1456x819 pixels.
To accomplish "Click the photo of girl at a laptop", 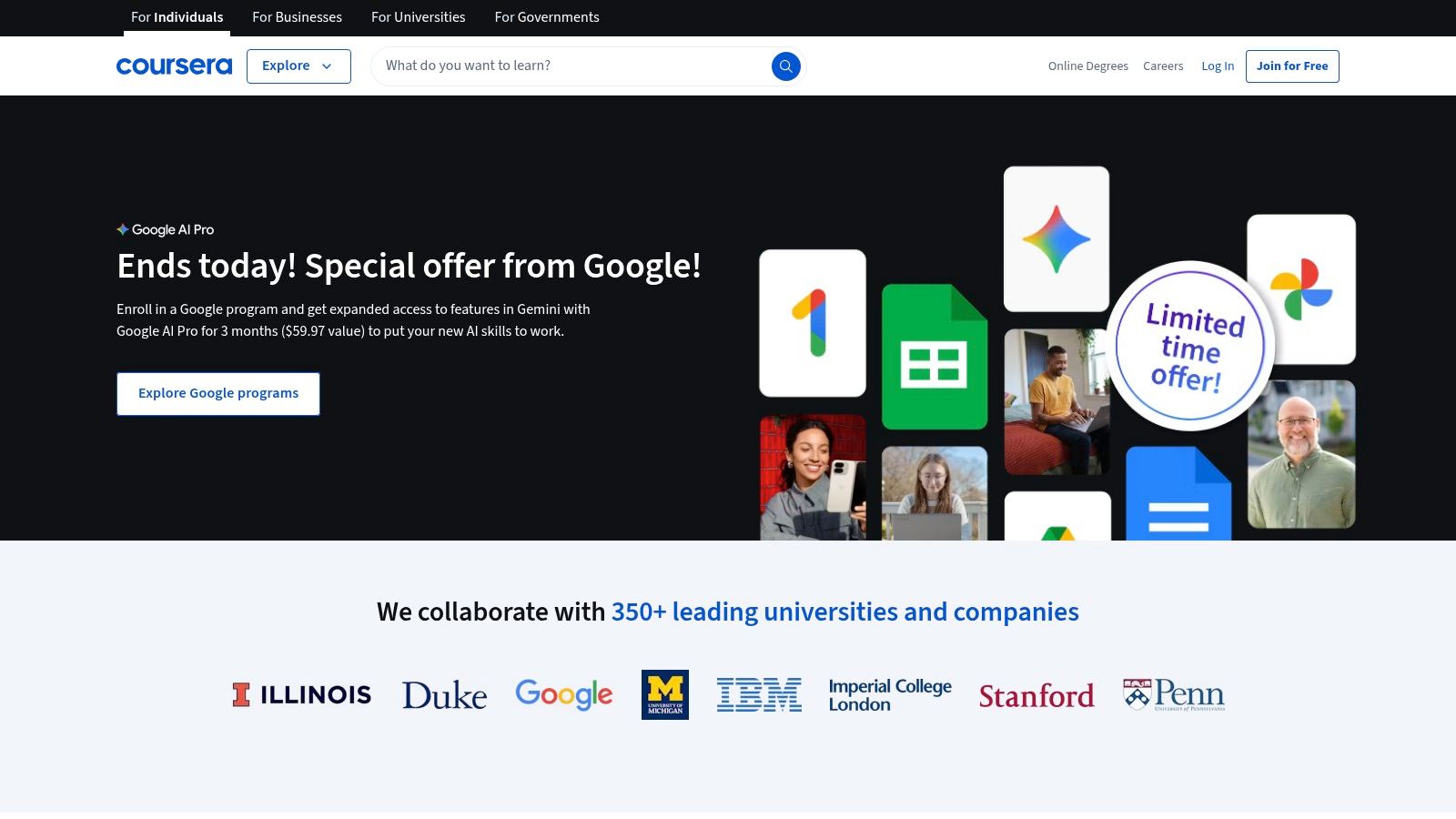I will point(935,493).
